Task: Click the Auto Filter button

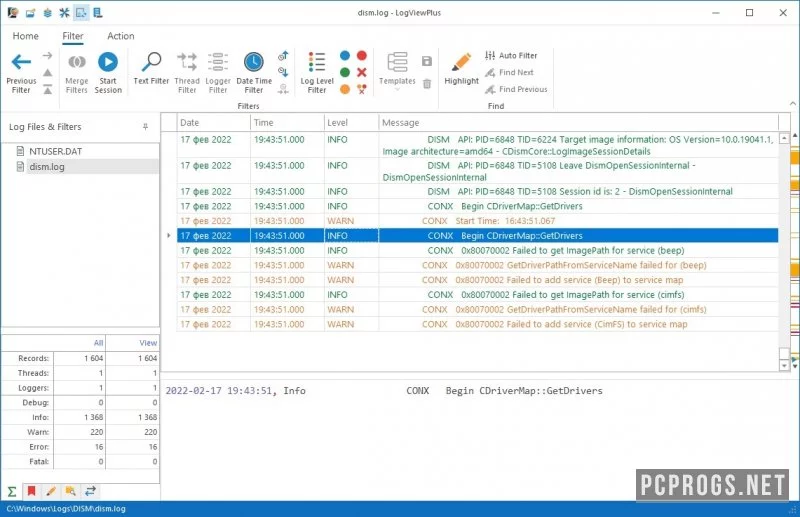Action: [x=511, y=56]
